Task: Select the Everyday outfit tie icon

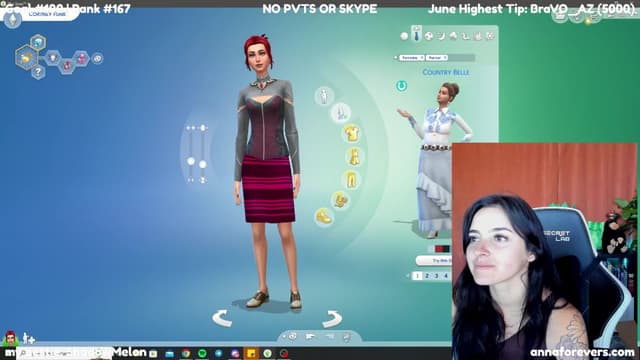Action: 416,35
